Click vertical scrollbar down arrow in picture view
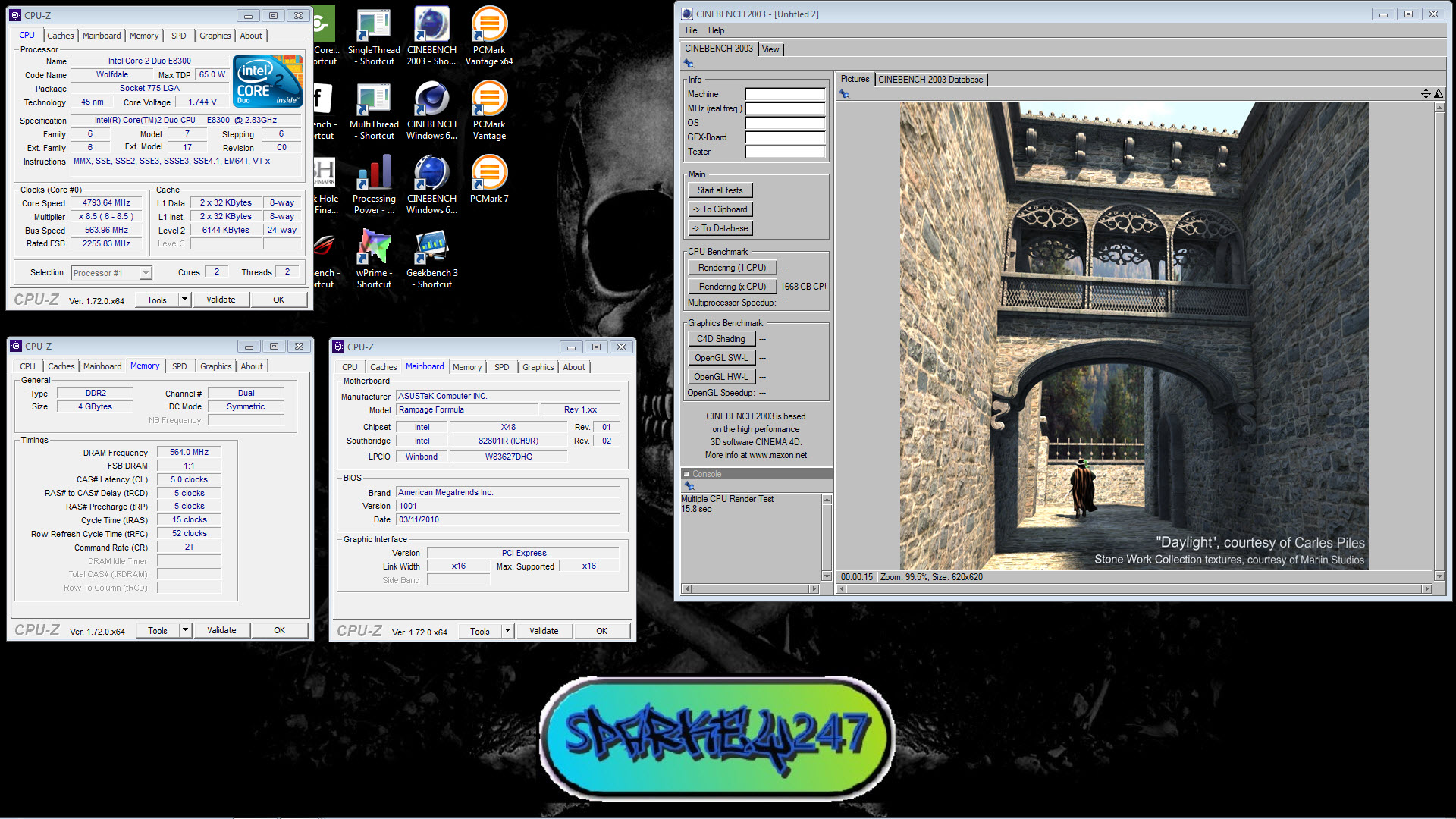This screenshot has width=1456, height=819. (1439, 576)
